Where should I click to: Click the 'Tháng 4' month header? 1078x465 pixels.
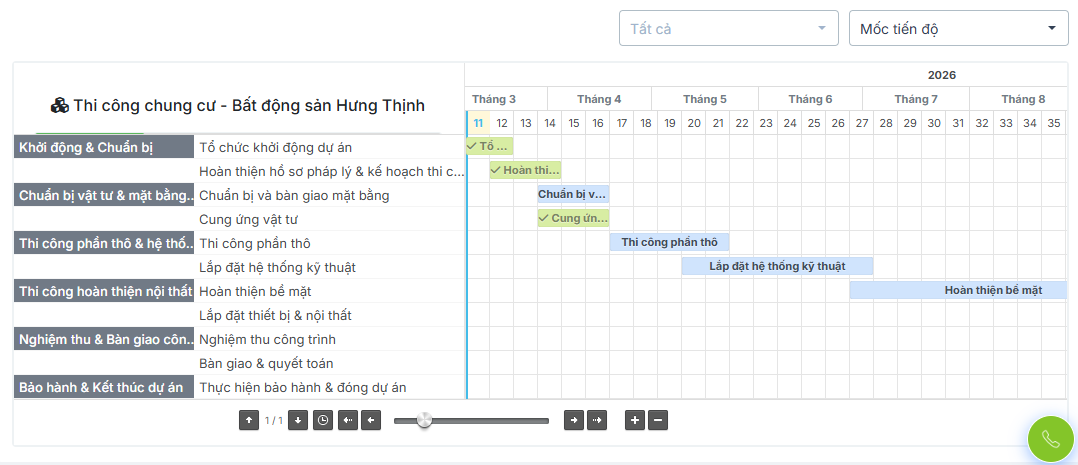point(599,99)
